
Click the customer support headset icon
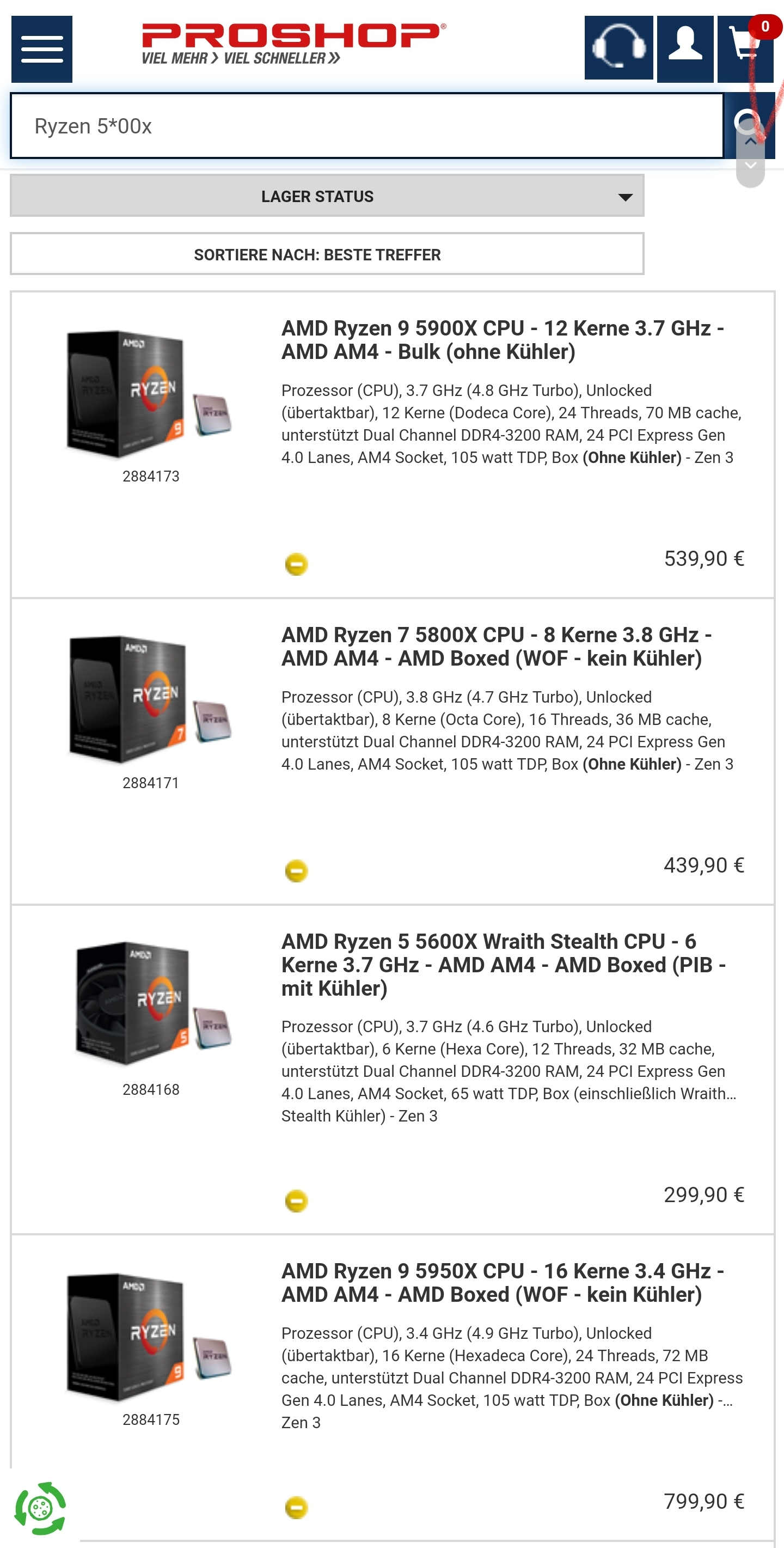(619, 47)
